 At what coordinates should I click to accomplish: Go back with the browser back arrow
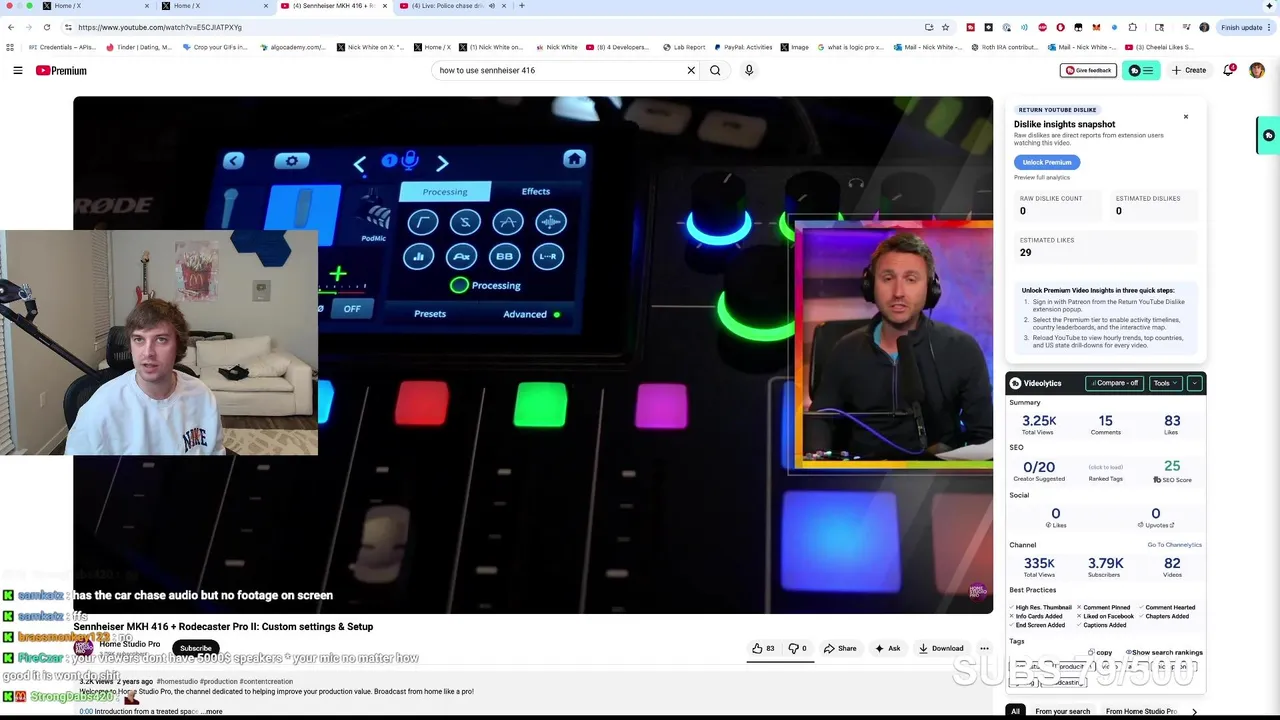11,27
